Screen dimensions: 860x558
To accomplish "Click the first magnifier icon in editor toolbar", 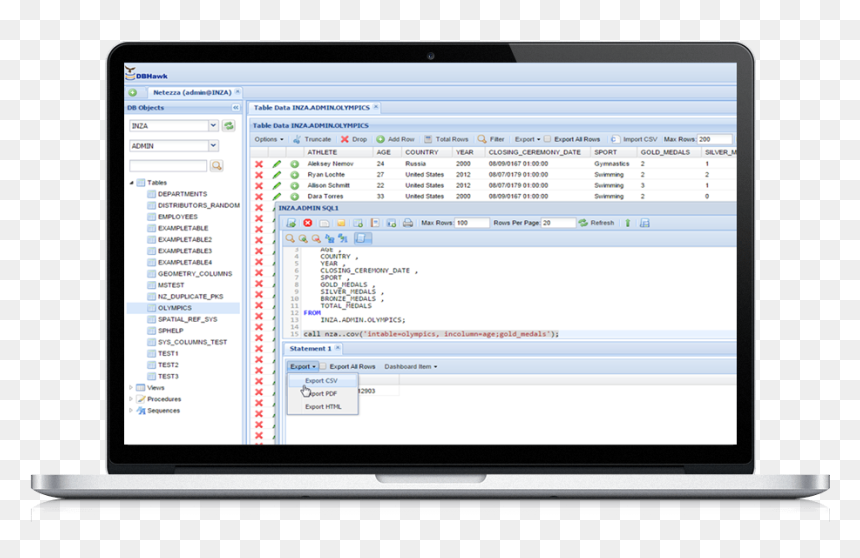I will [290, 238].
